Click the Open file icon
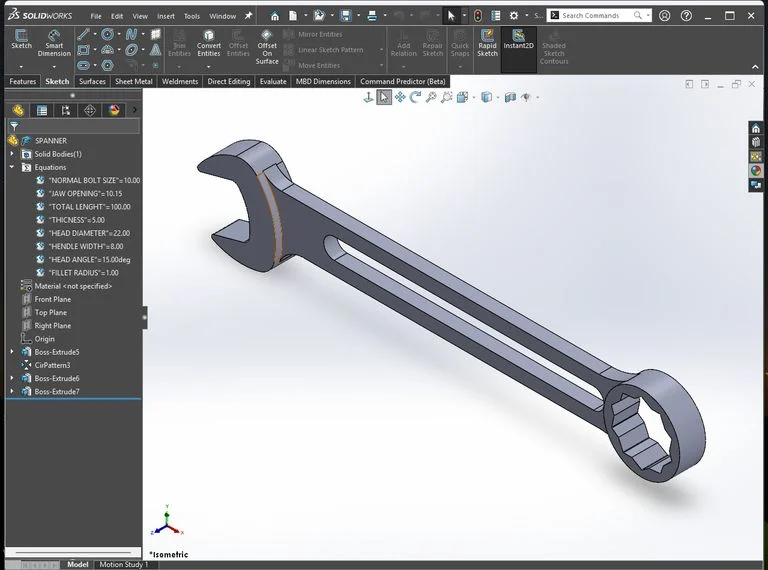This screenshot has width=768, height=570. [319, 16]
